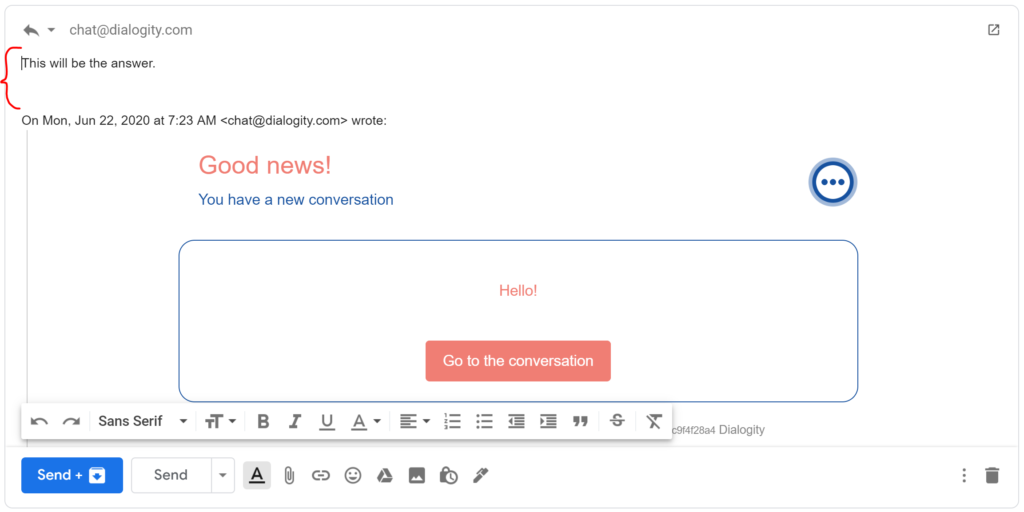Open reply type dropdown arrow
Viewport: 1024px width, 512px height.
(52, 30)
